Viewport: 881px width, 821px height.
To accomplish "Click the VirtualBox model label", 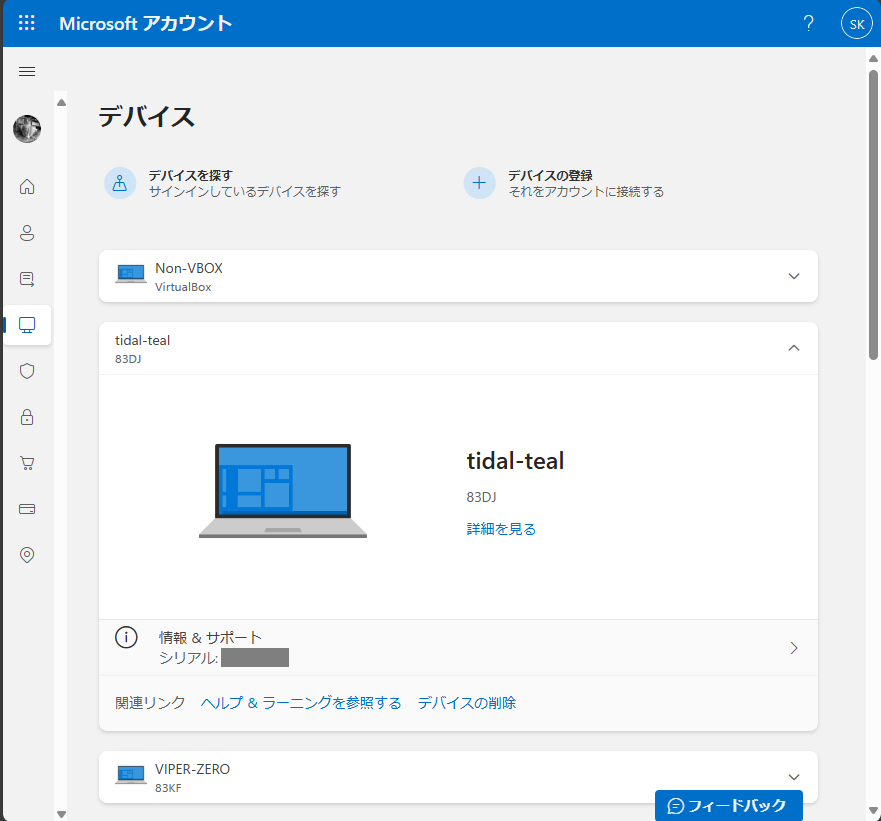I will [183, 287].
